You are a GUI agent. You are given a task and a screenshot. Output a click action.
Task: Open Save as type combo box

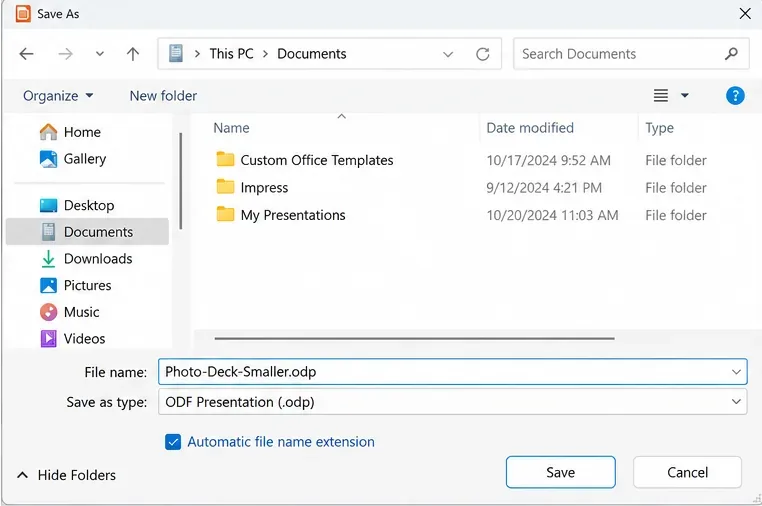click(x=452, y=402)
